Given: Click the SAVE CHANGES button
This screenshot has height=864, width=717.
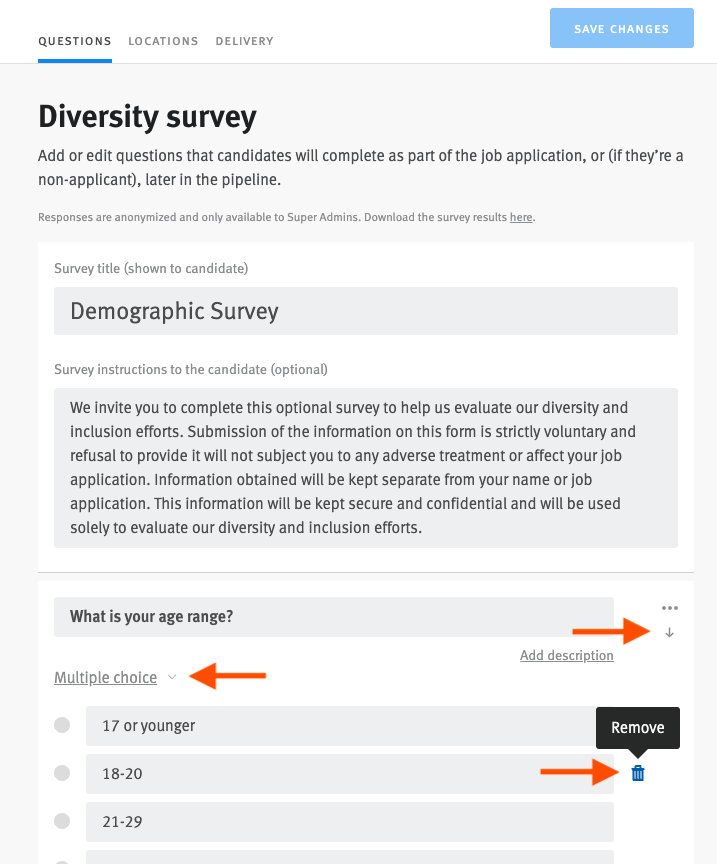Looking at the screenshot, I should (x=621, y=28).
